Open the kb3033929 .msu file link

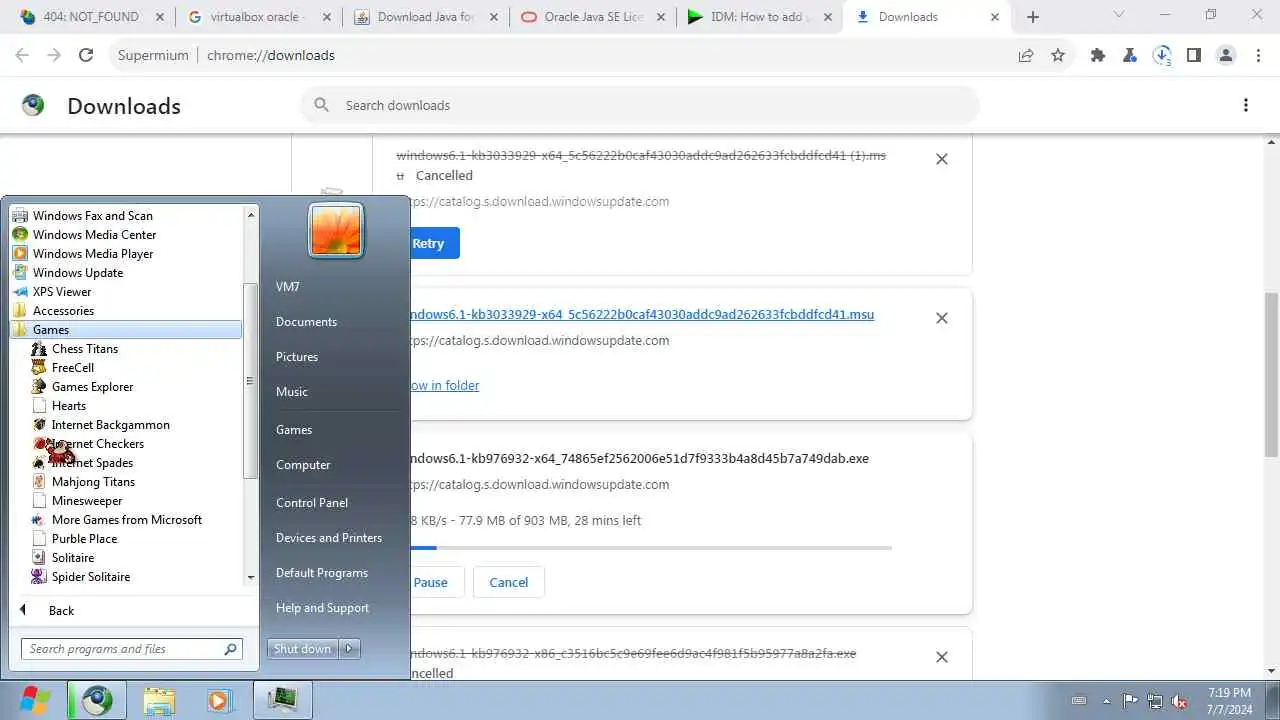640,314
